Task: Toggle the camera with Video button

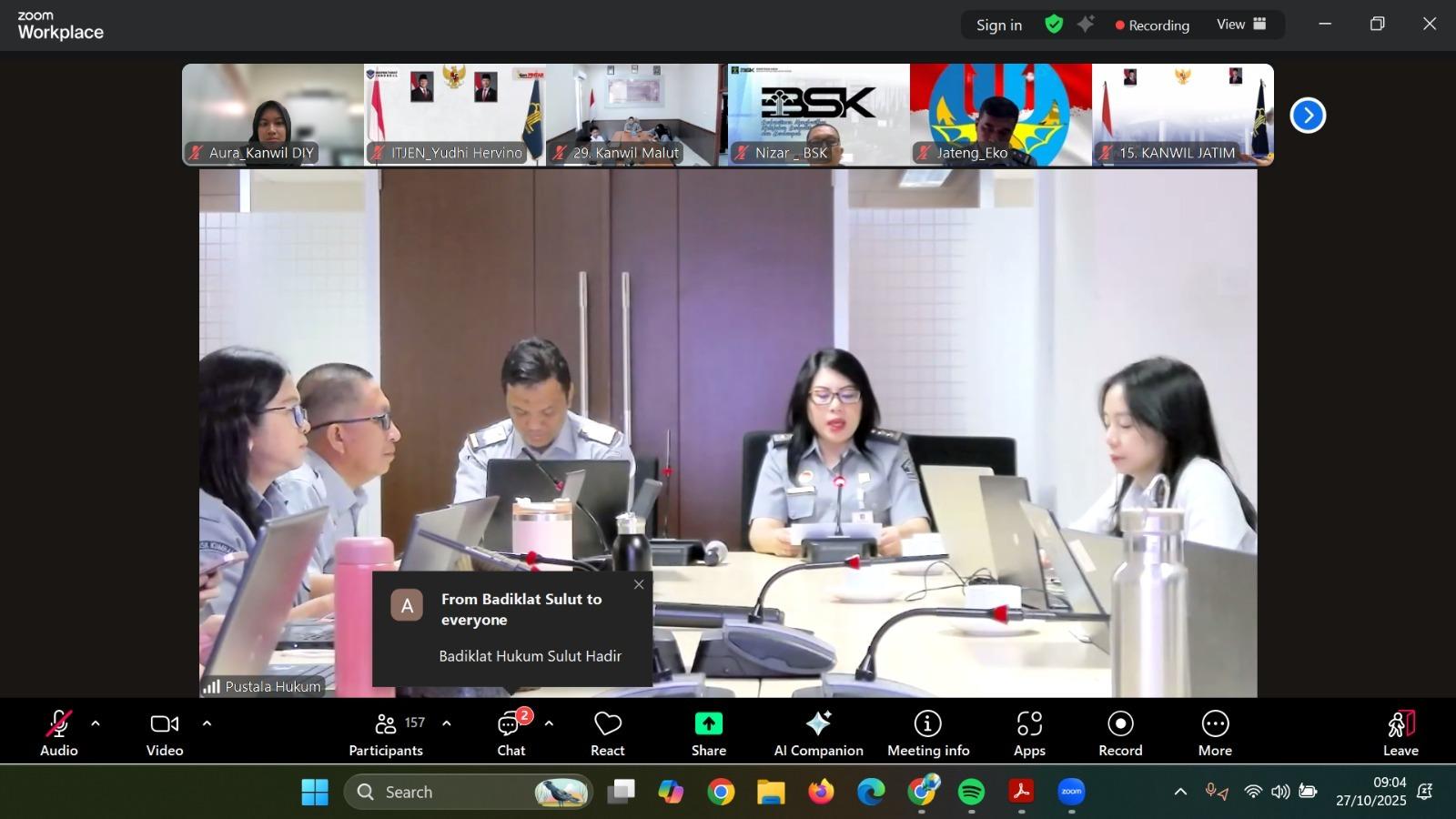Action: (x=165, y=733)
